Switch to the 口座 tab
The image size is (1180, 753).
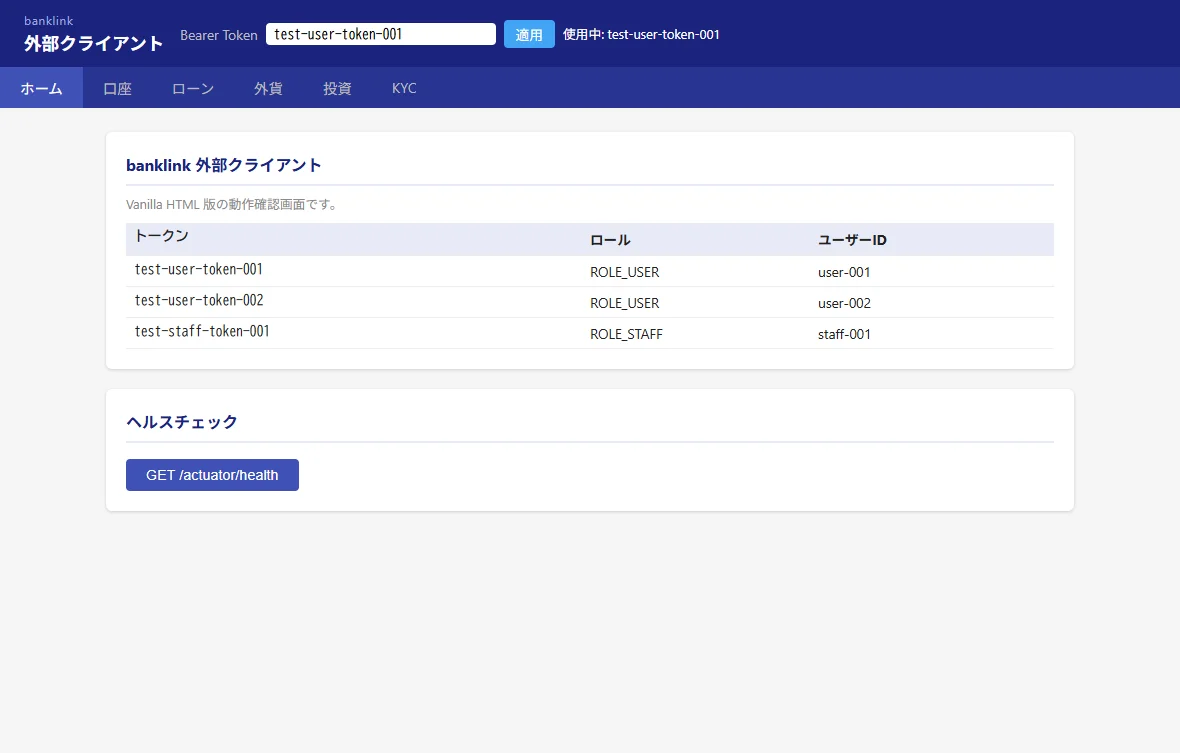pos(117,88)
